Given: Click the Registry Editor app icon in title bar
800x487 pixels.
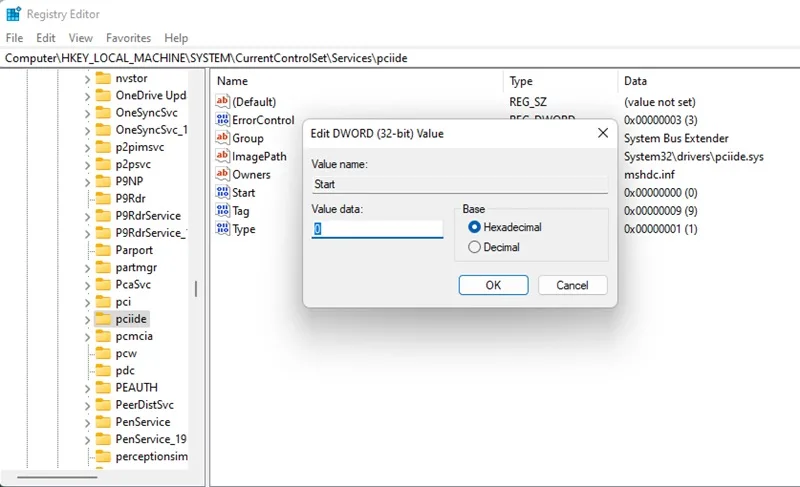Looking at the screenshot, I should pyautogui.click(x=13, y=14).
